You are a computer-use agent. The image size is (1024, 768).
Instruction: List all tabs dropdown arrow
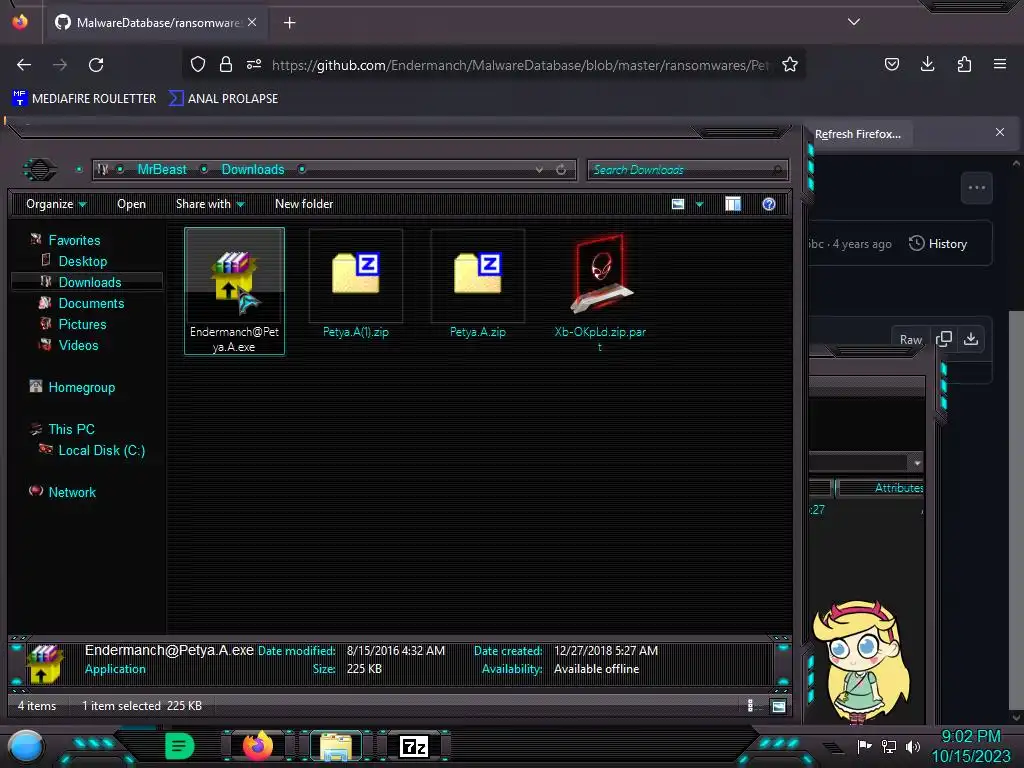click(x=854, y=22)
